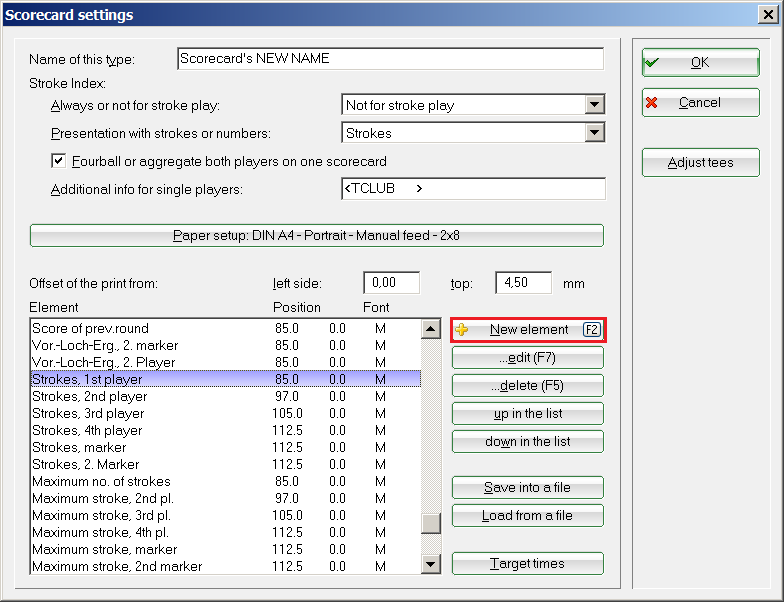Open the stroke play dropdown arrow
The height and width of the screenshot is (602, 784).
[x=595, y=105]
